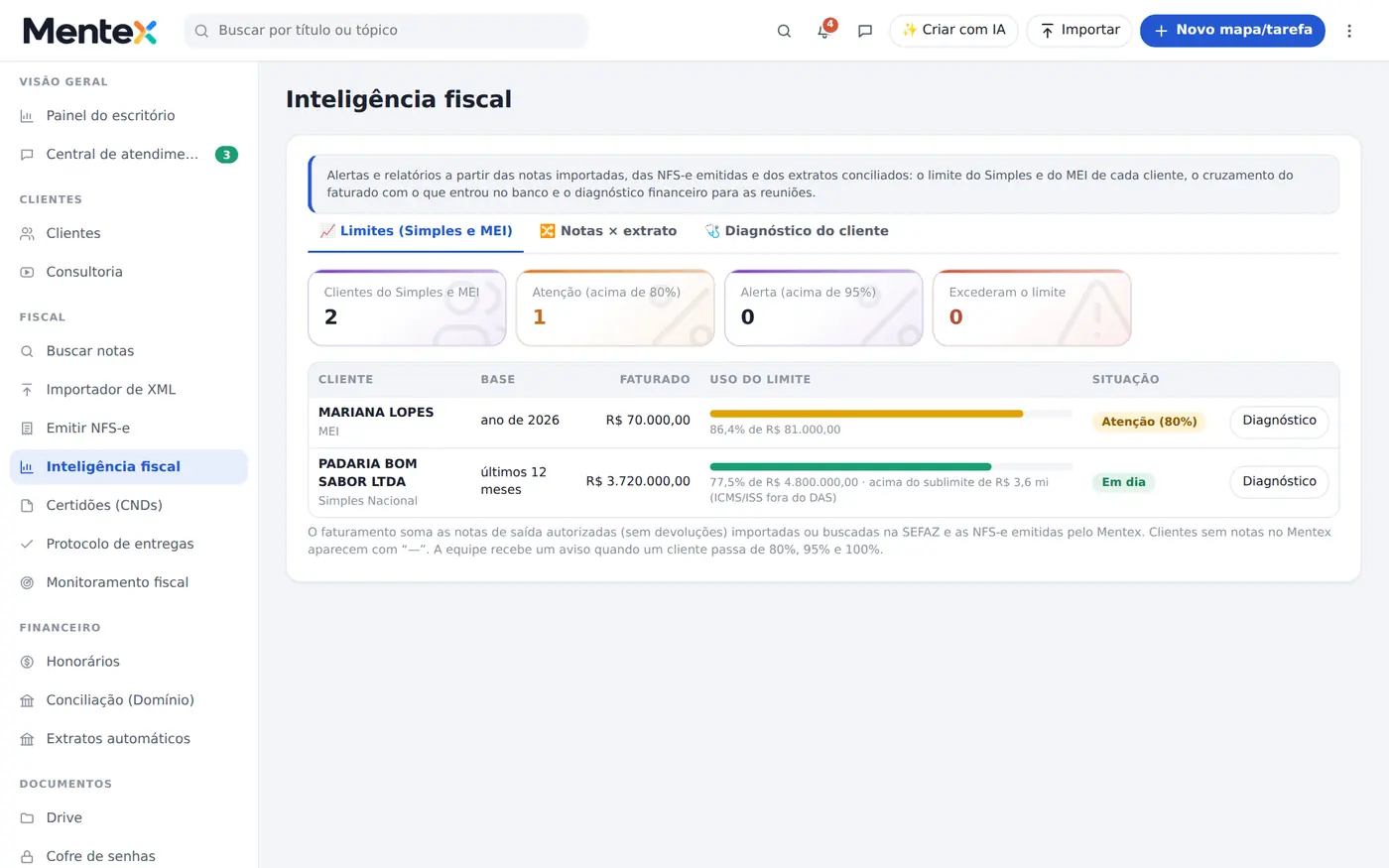Click the Alerta (acima de 95%) card
Viewport: 1389px width, 868px height.
[x=823, y=309]
